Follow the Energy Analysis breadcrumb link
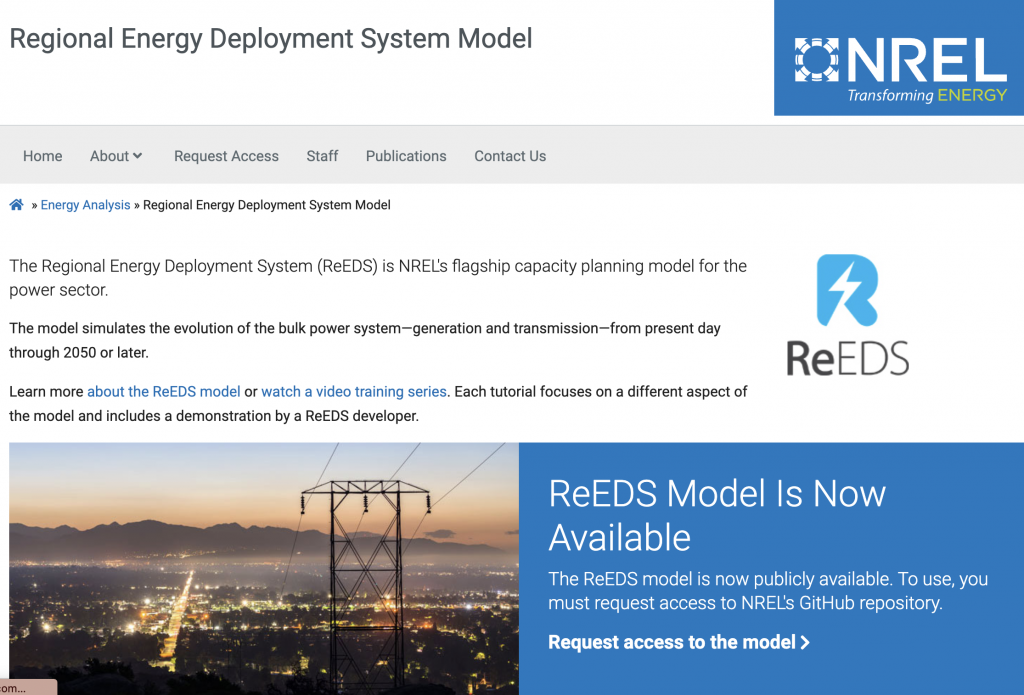Image resolution: width=1024 pixels, height=695 pixels. [86, 205]
